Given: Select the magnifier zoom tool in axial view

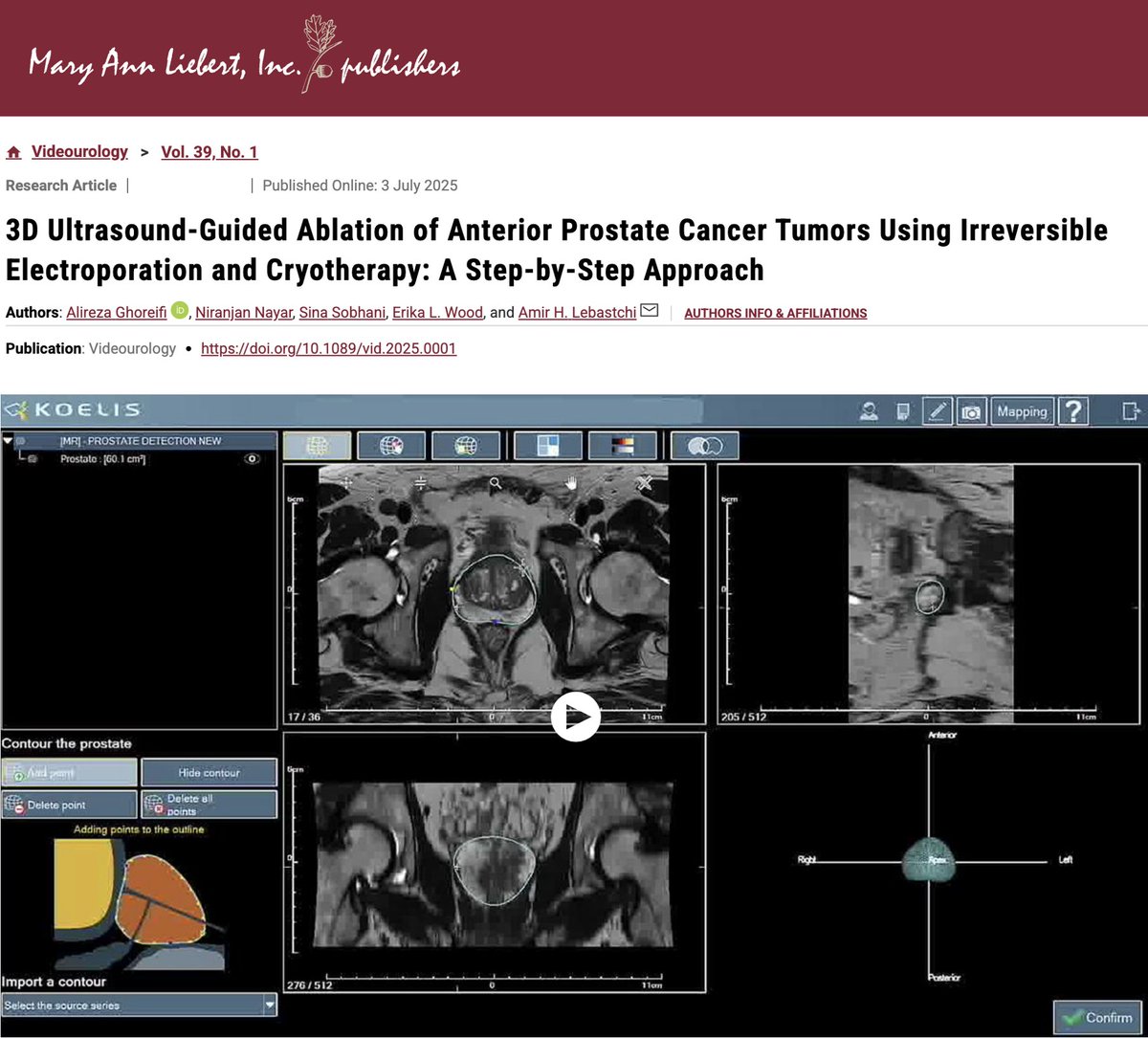Looking at the screenshot, I should tap(496, 483).
